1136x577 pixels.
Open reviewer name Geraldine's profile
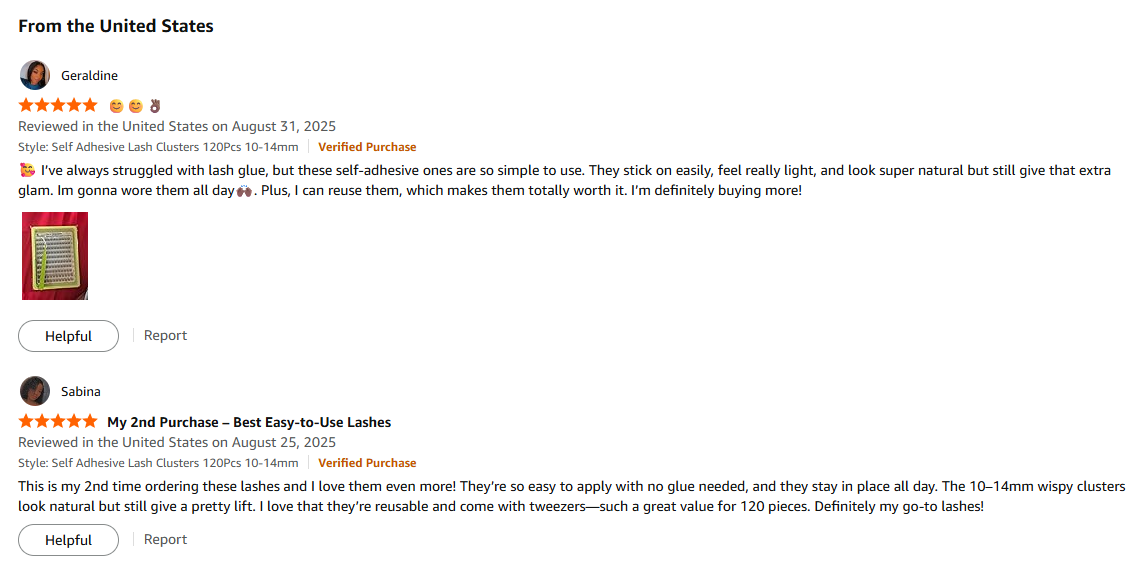tap(89, 76)
